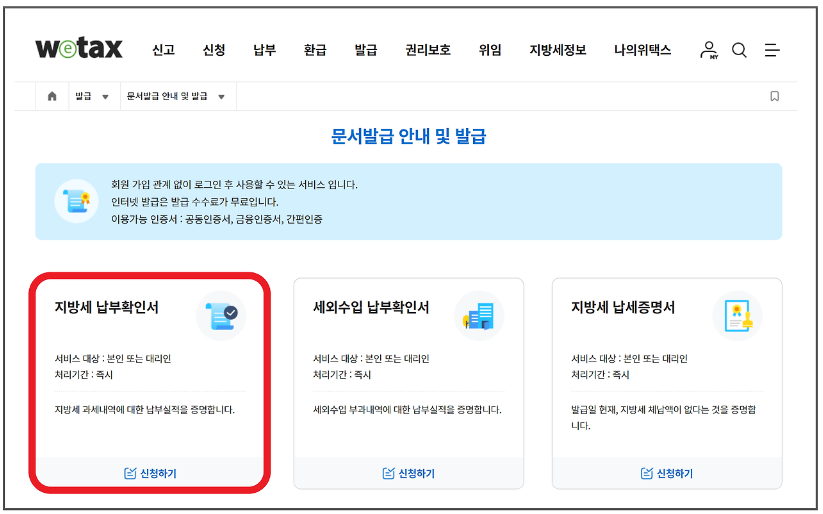Open the 권리보호 menu
Screen dimensions: 823x514
coord(428,50)
